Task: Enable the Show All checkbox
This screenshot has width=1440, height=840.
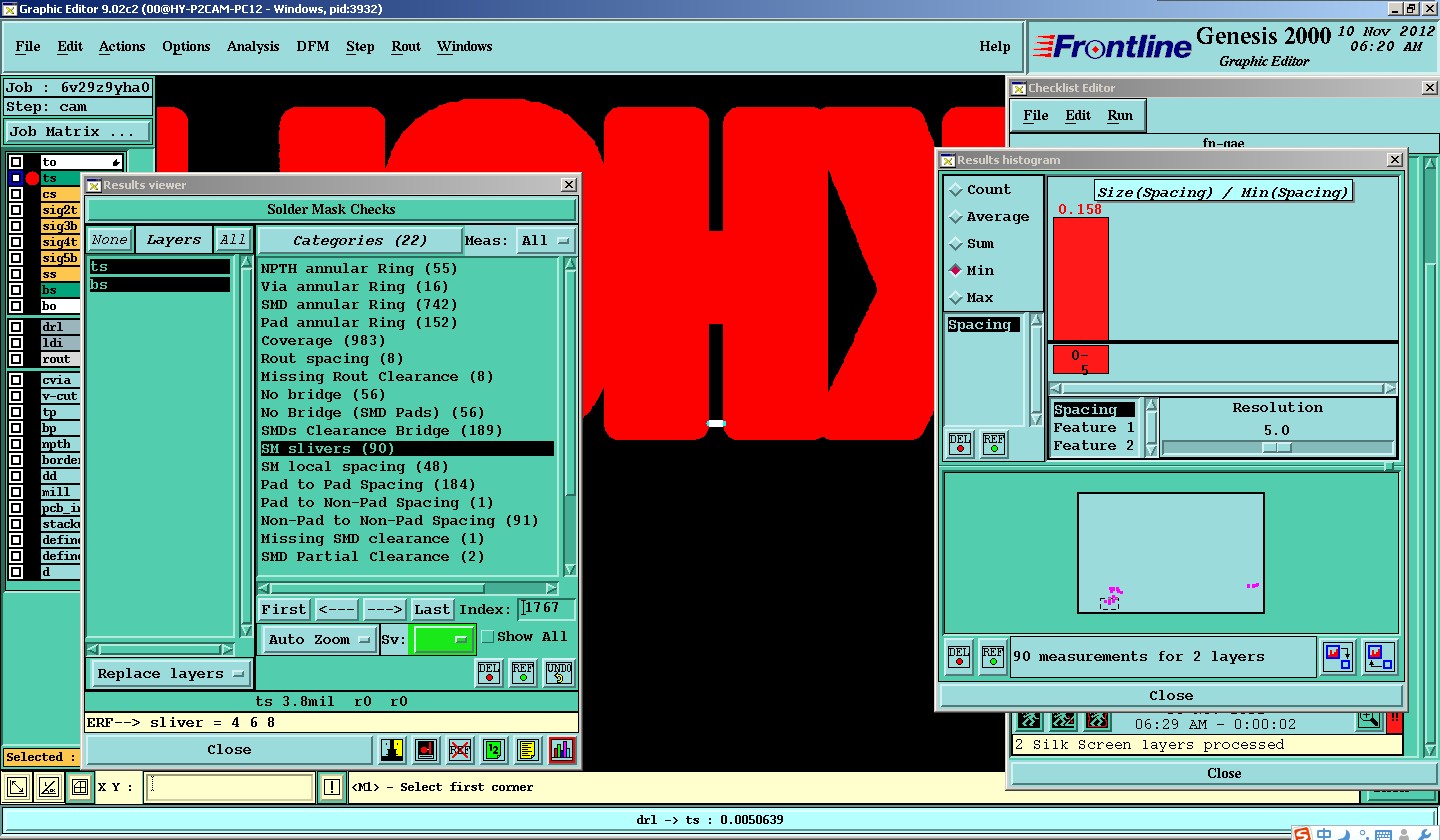Action: (x=488, y=636)
